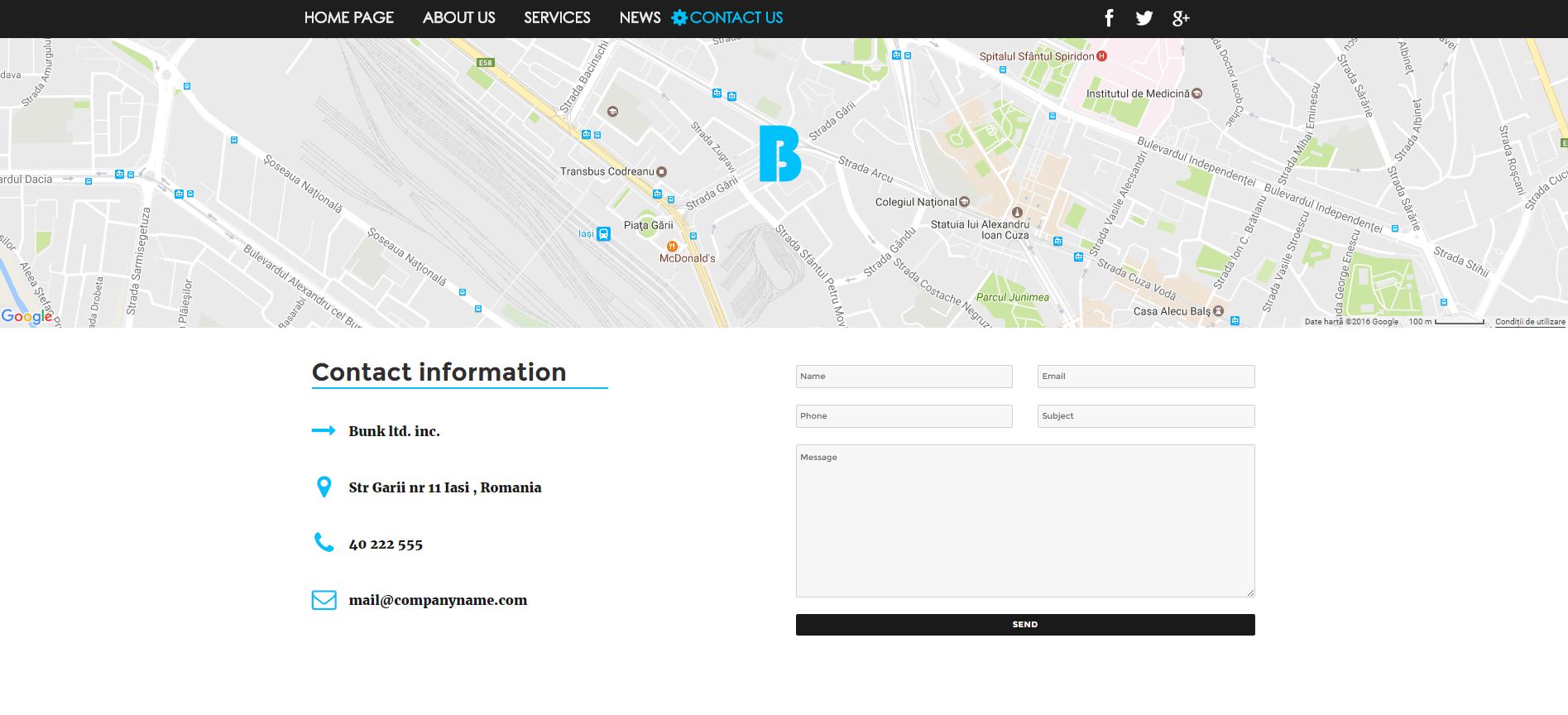Send the contact form

tap(1025, 625)
